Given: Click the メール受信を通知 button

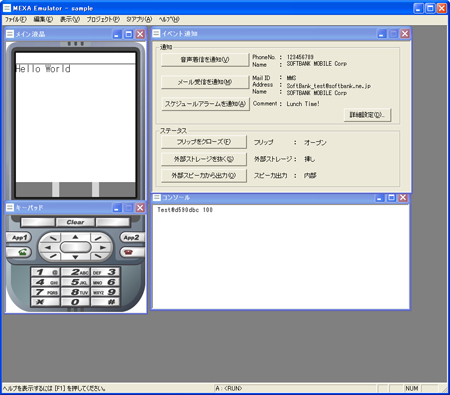Looking at the screenshot, I should click(205, 82).
